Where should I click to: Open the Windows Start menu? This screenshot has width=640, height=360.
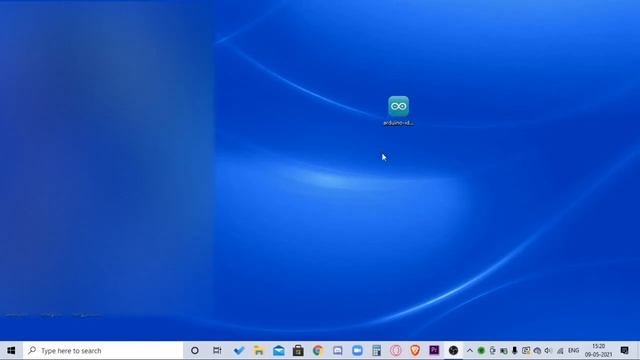click(x=11, y=350)
